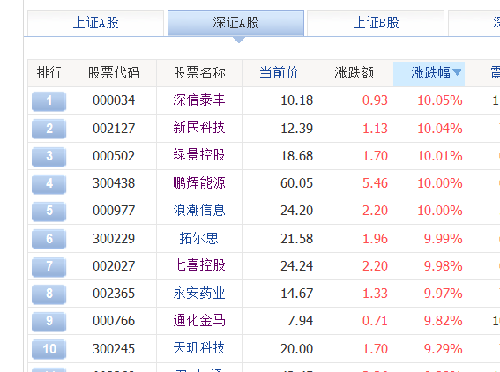Switch to the 上证A股 tab
The image size is (500, 372).
coord(96,23)
